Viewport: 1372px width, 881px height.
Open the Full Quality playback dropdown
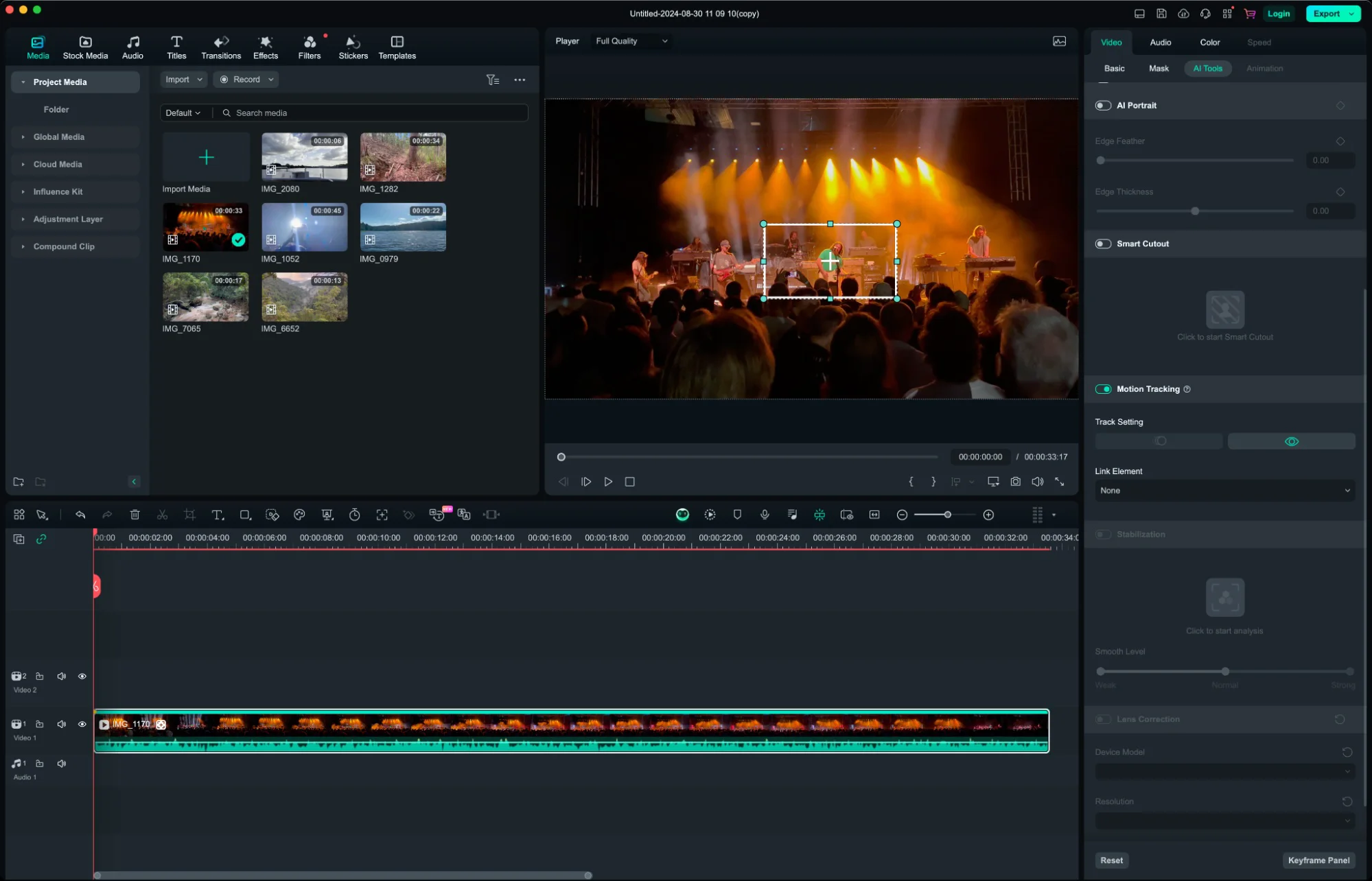point(629,41)
